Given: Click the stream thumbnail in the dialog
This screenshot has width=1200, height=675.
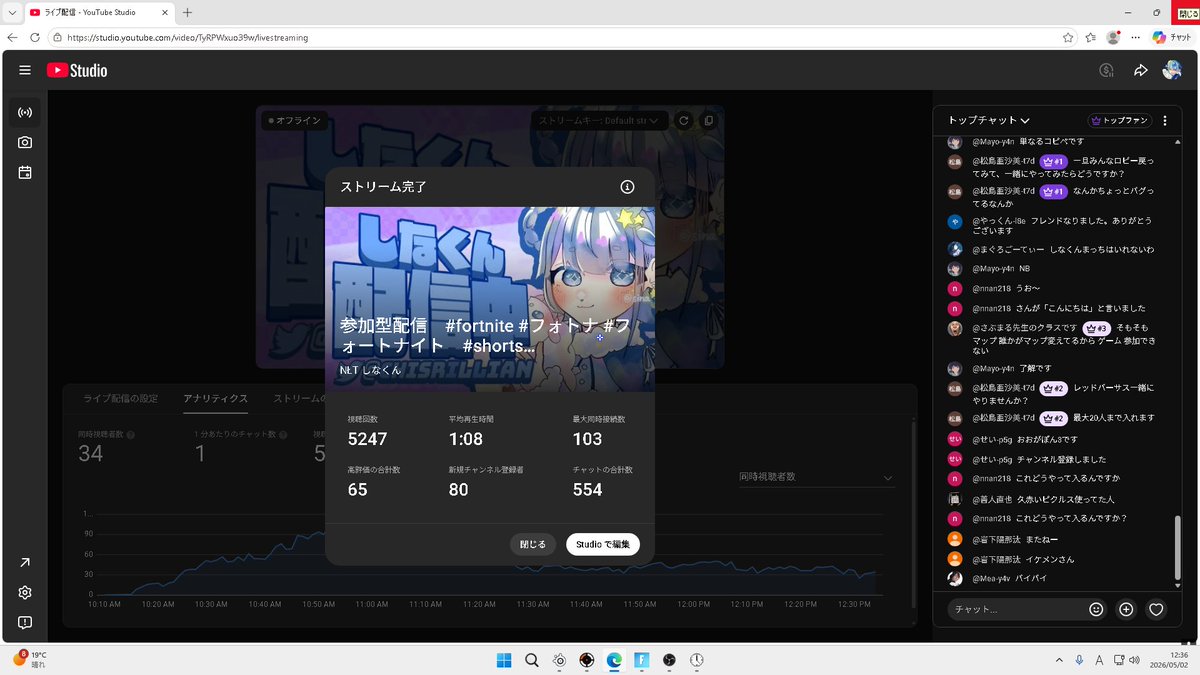Looking at the screenshot, I should 490,299.
